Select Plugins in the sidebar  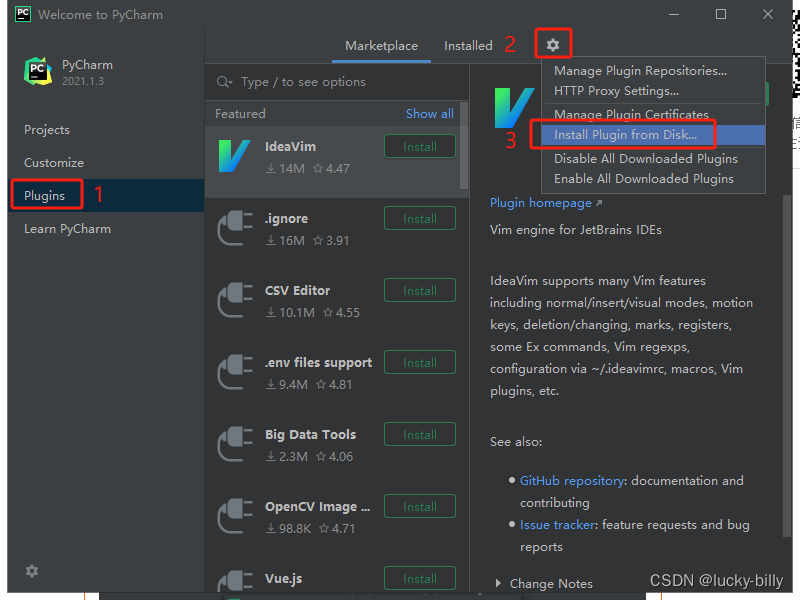tap(106, 195)
